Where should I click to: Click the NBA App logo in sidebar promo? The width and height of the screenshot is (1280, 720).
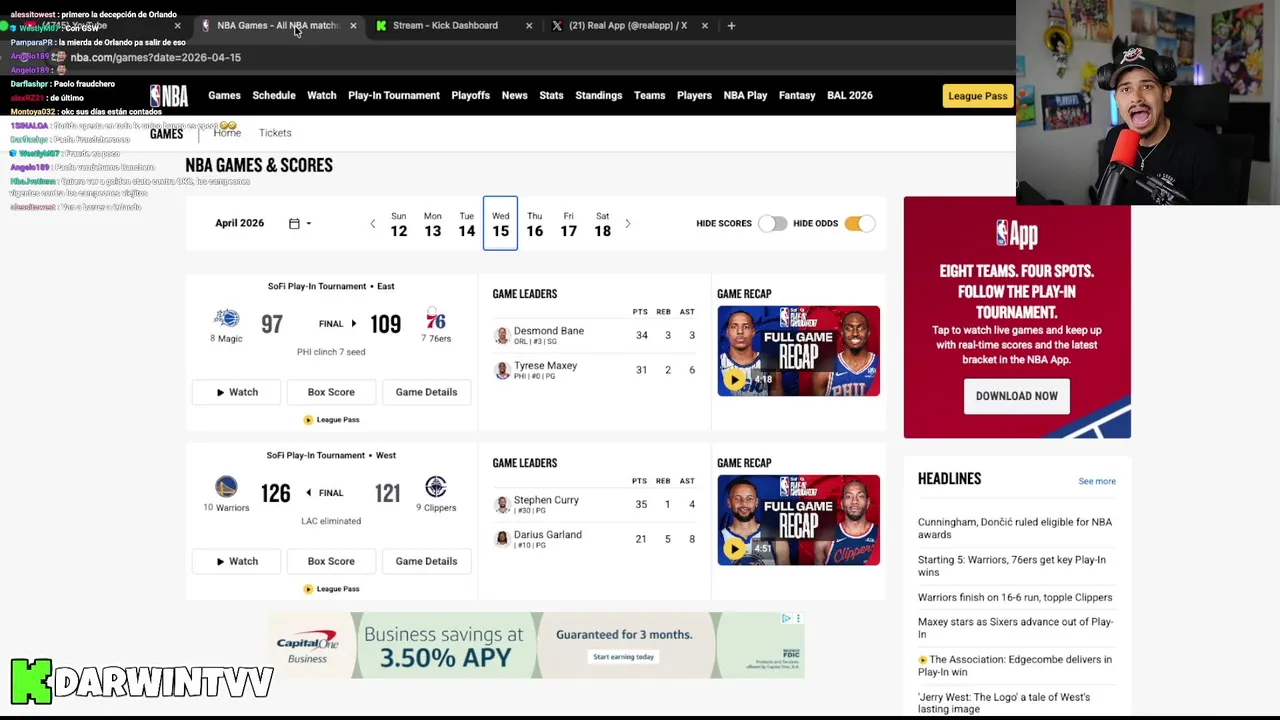1017,234
